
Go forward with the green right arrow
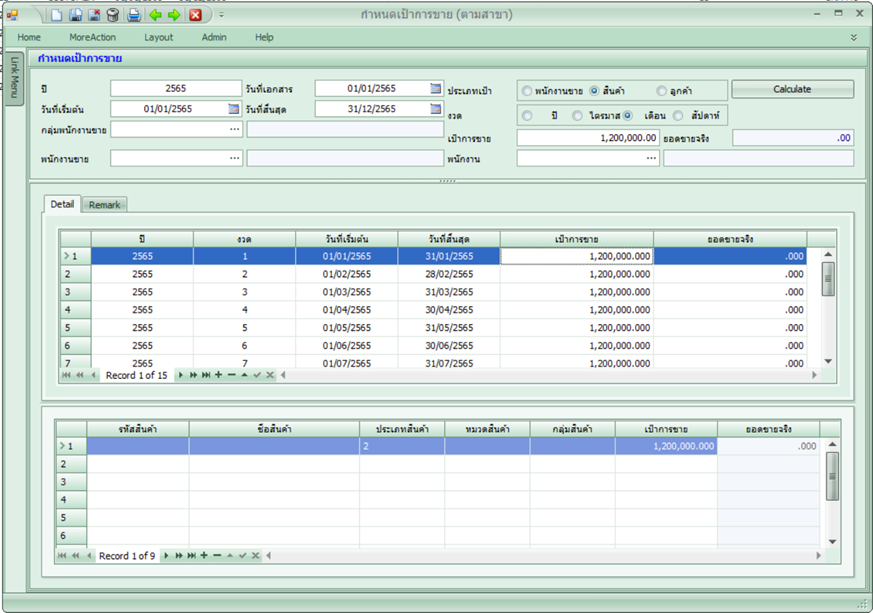pyautogui.click(x=174, y=15)
